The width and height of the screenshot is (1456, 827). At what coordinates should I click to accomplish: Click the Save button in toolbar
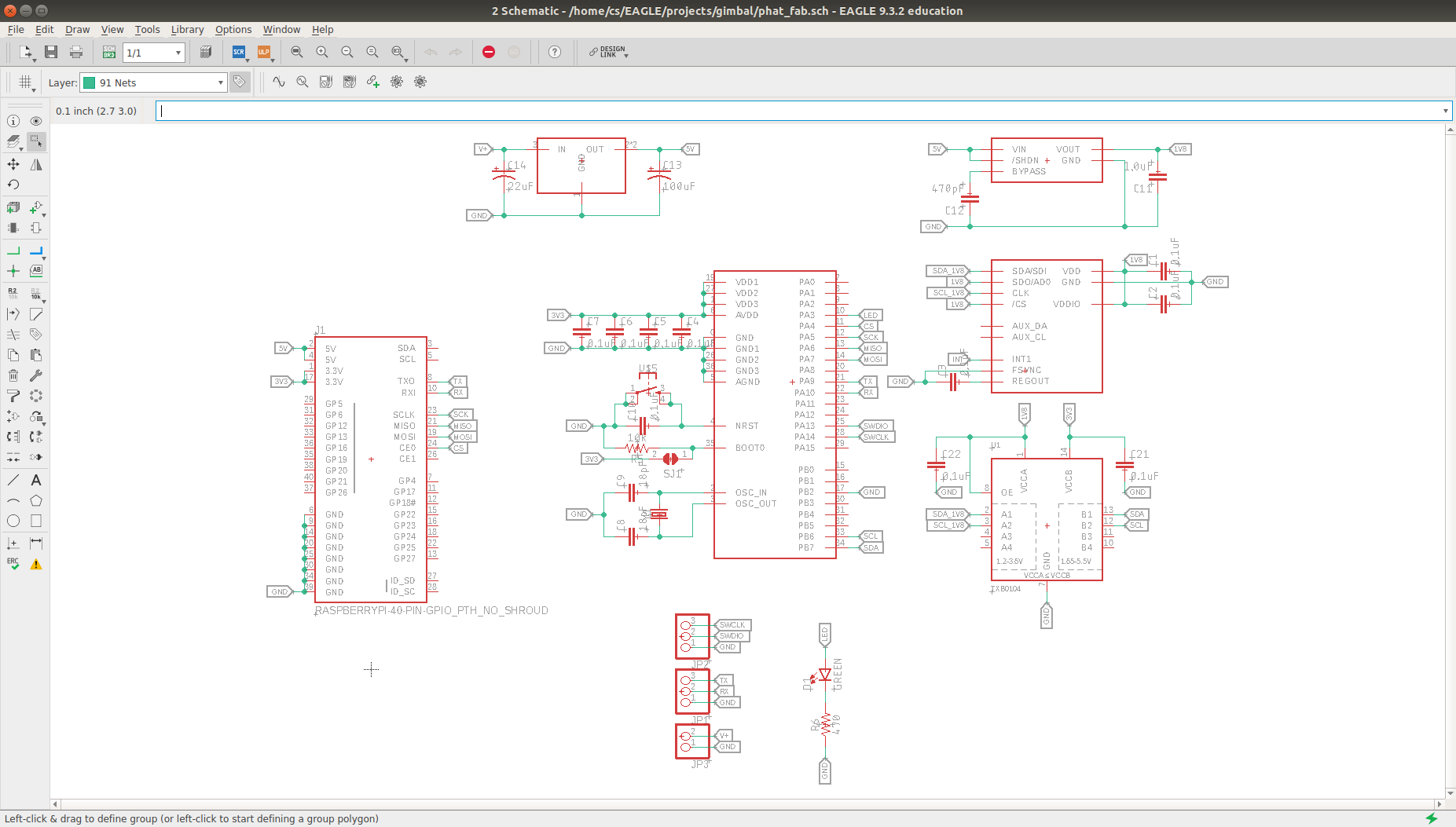[51, 53]
